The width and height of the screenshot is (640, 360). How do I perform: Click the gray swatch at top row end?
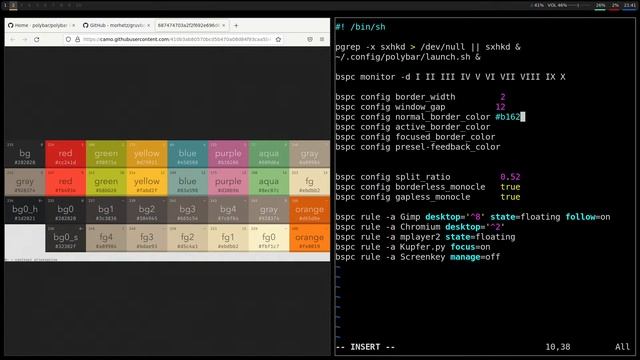[x=309, y=154]
